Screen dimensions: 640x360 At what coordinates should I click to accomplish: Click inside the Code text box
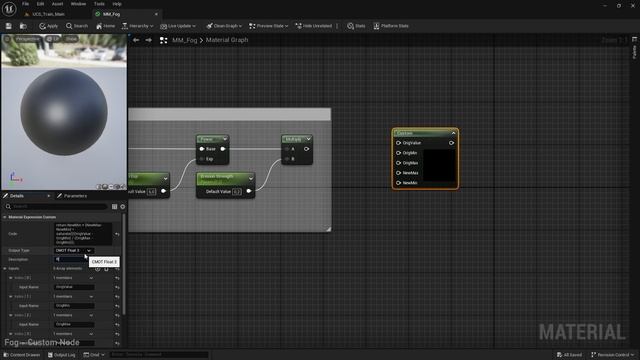point(83,234)
